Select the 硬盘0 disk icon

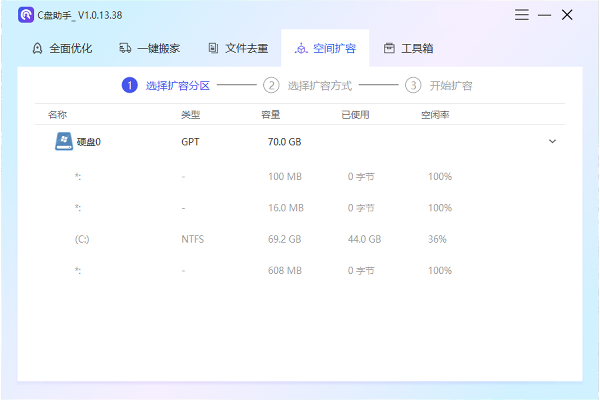pos(63,142)
